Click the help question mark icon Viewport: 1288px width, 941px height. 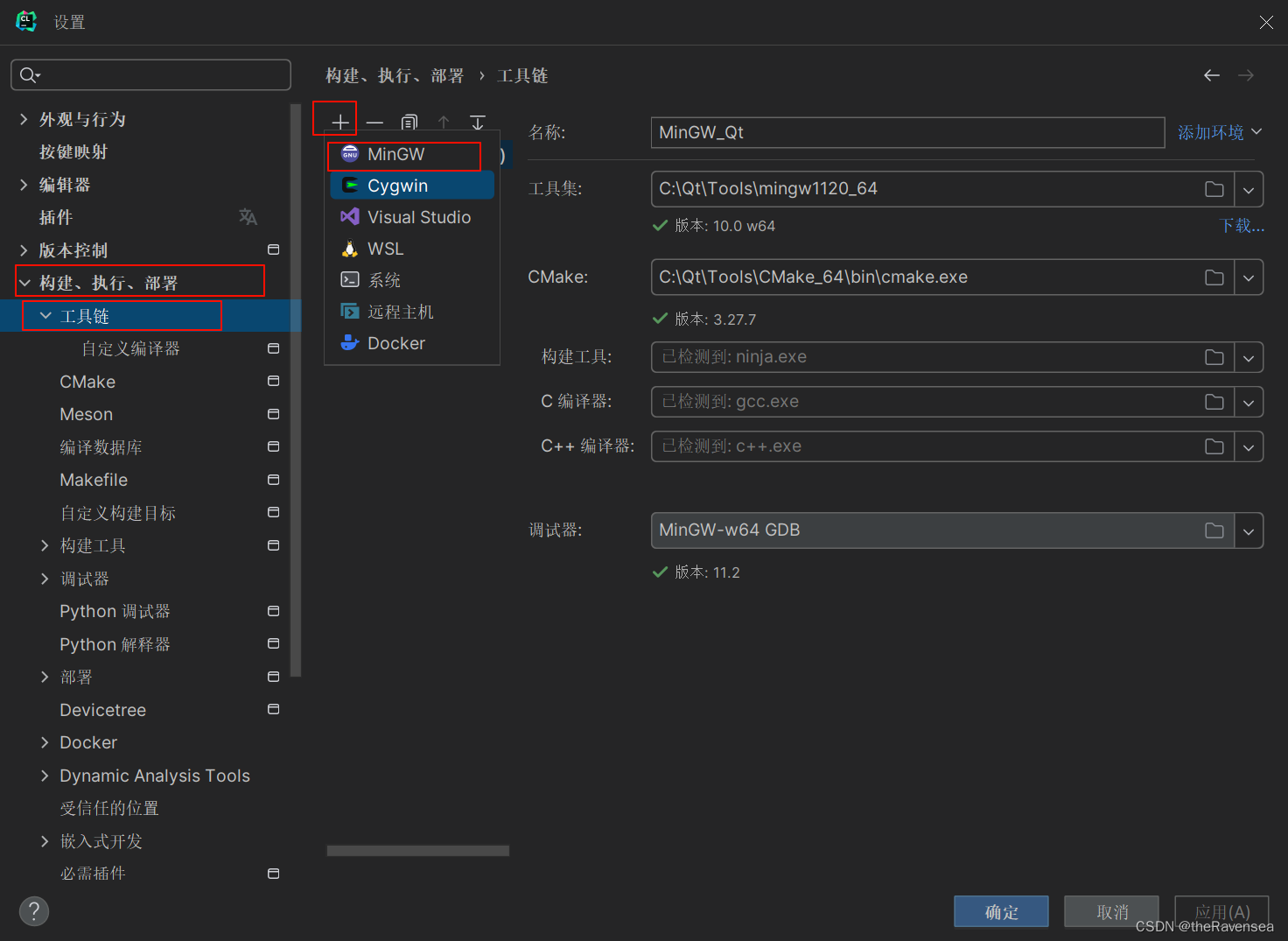pos(34,911)
